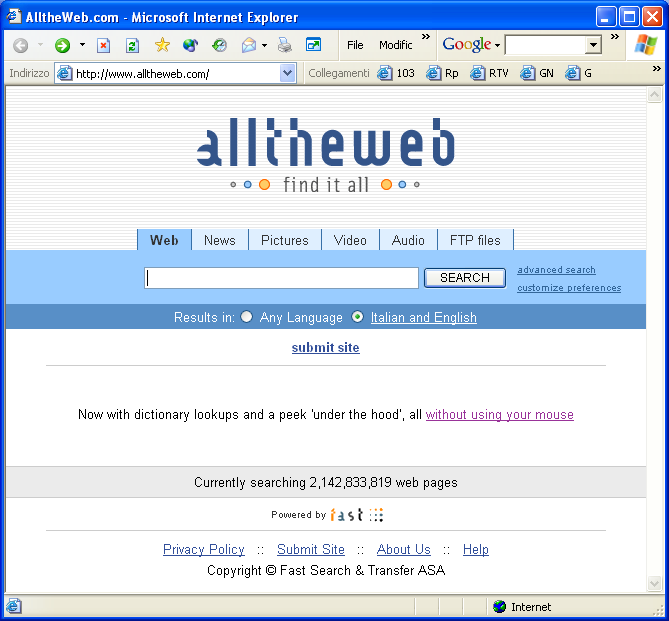Open the Modific menu
This screenshot has width=669, height=621.
click(396, 45)
